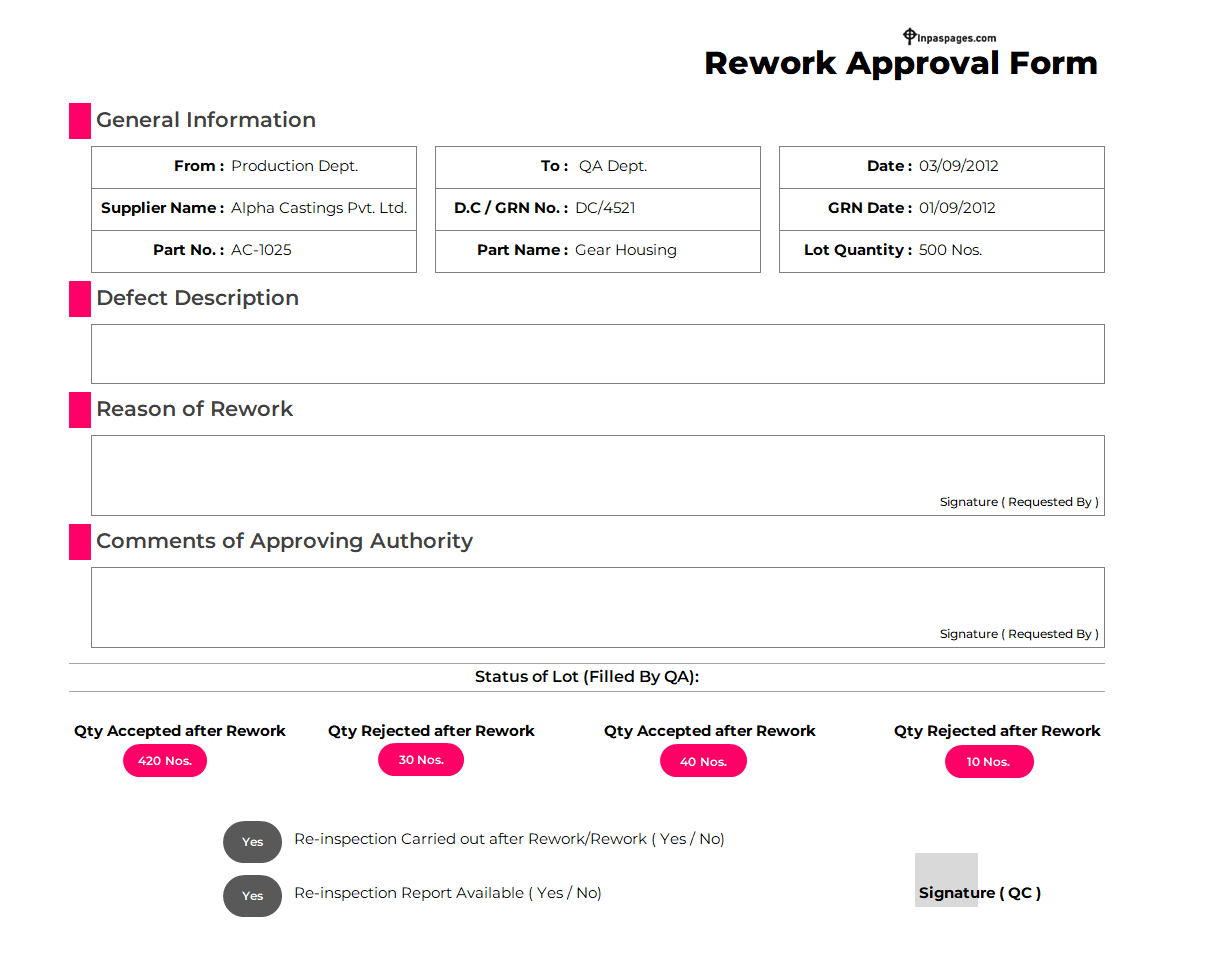Screen dimensions: 1214x974
Task: Toggle Yes for Re-inspection Carried out
Action: pos(252,842)
